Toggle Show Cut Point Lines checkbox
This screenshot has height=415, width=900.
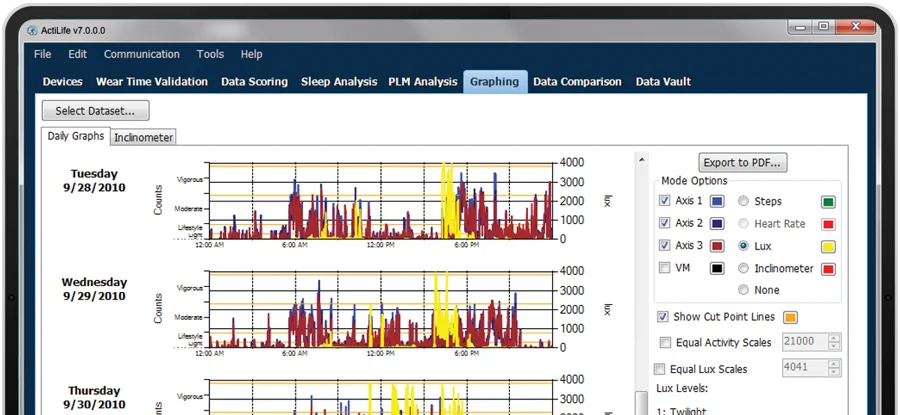click(663, 317)
